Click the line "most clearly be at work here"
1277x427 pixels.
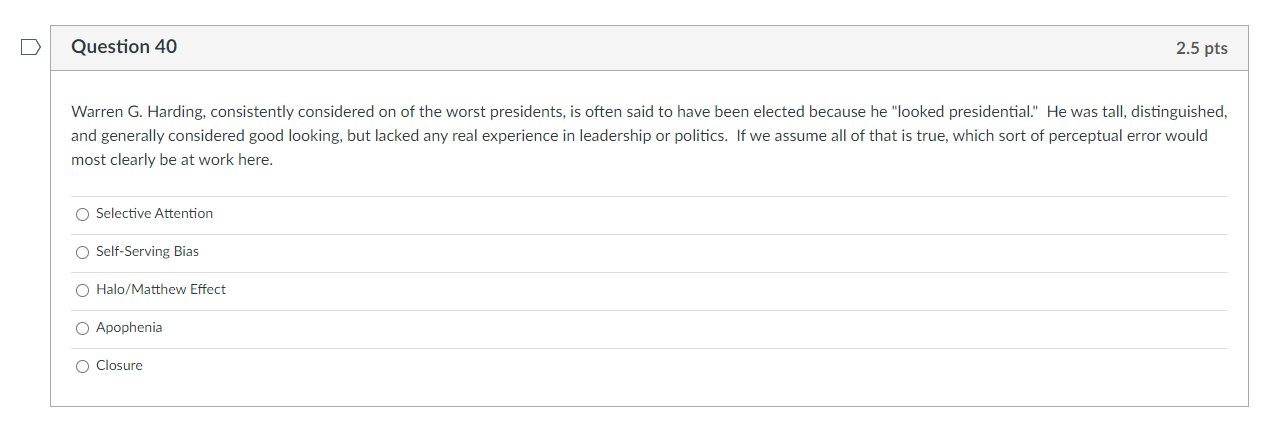pos(171,160)
